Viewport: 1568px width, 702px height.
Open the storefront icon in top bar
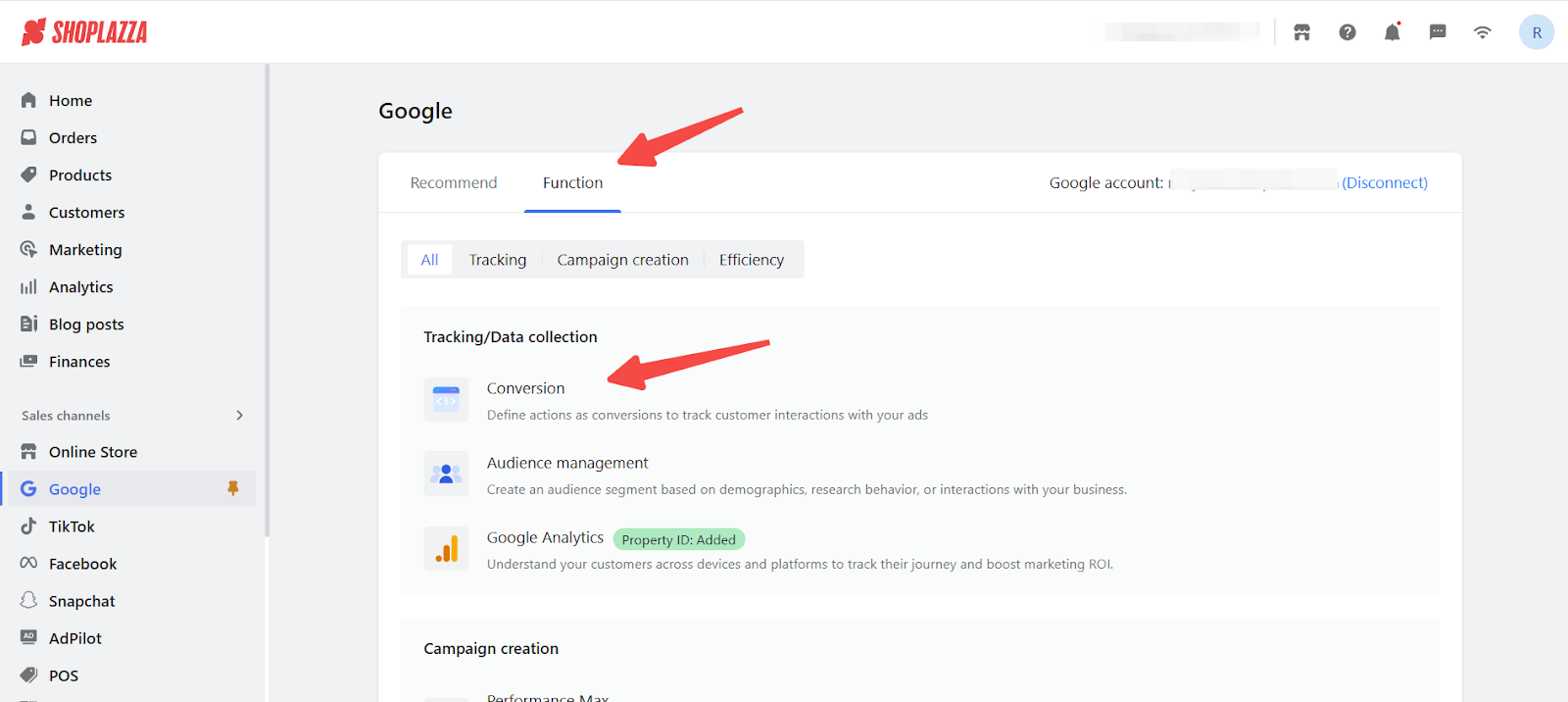[1301, 32]
